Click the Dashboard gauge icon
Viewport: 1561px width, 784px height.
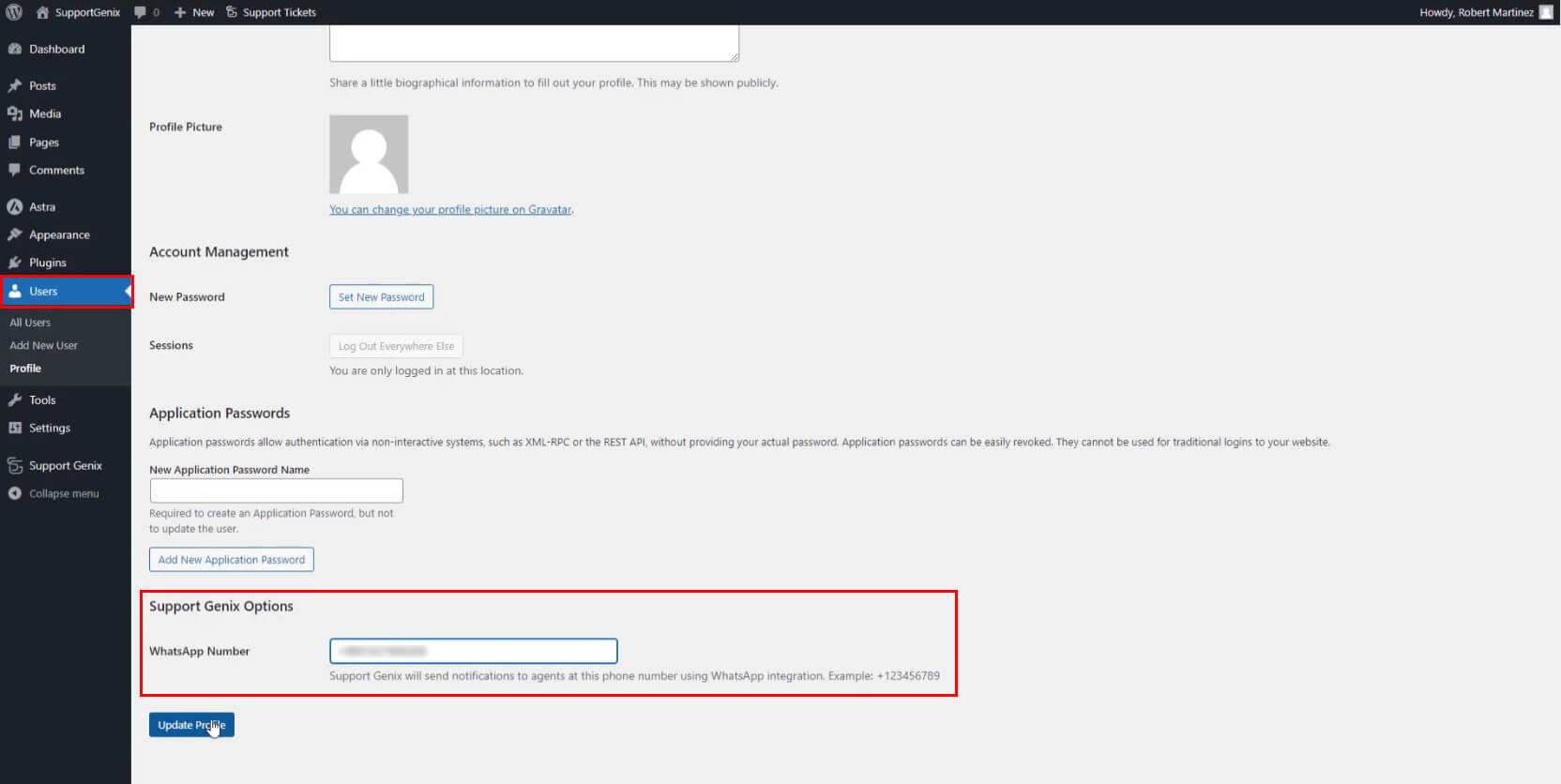pos(15,49)
